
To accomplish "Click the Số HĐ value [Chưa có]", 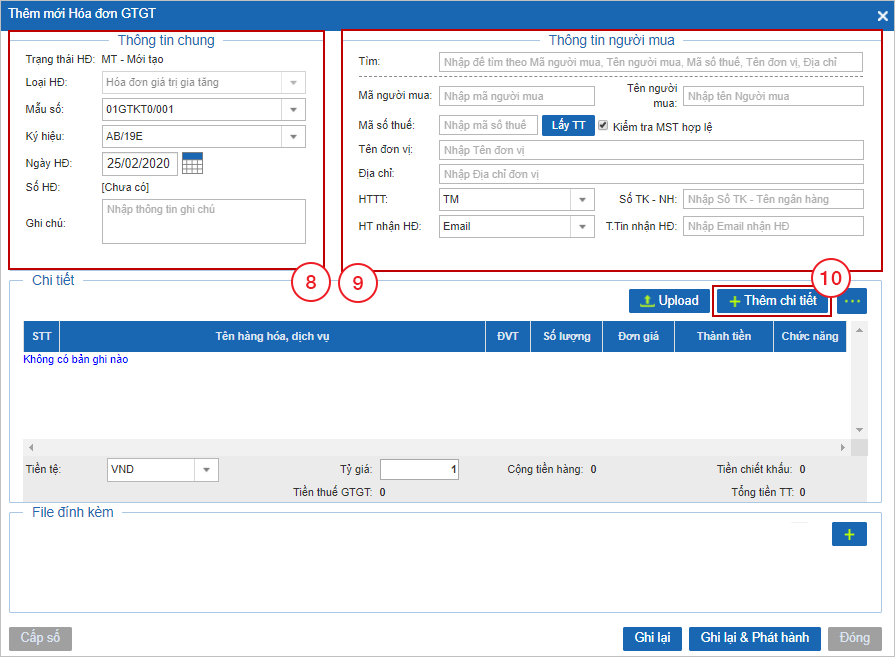I will pos(125,187).
